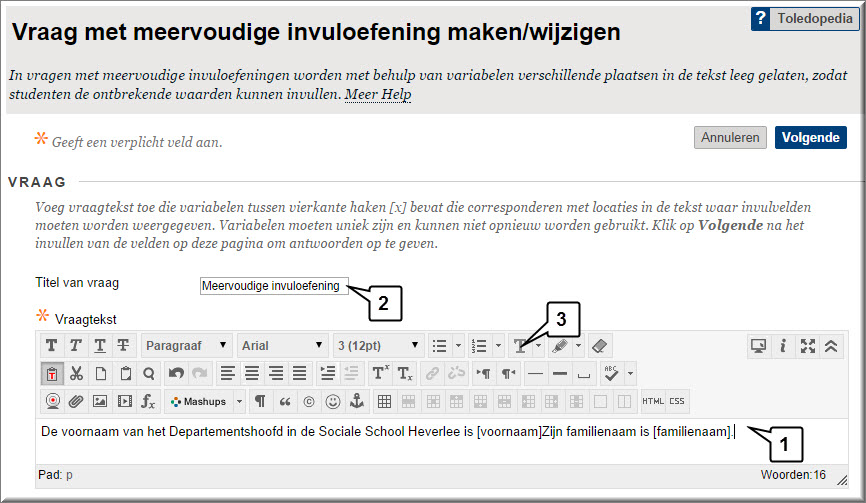Attach a file with paperclip icon
This screenshot has width=866, height=503.
pyautogui.click(x=76, y=401)
